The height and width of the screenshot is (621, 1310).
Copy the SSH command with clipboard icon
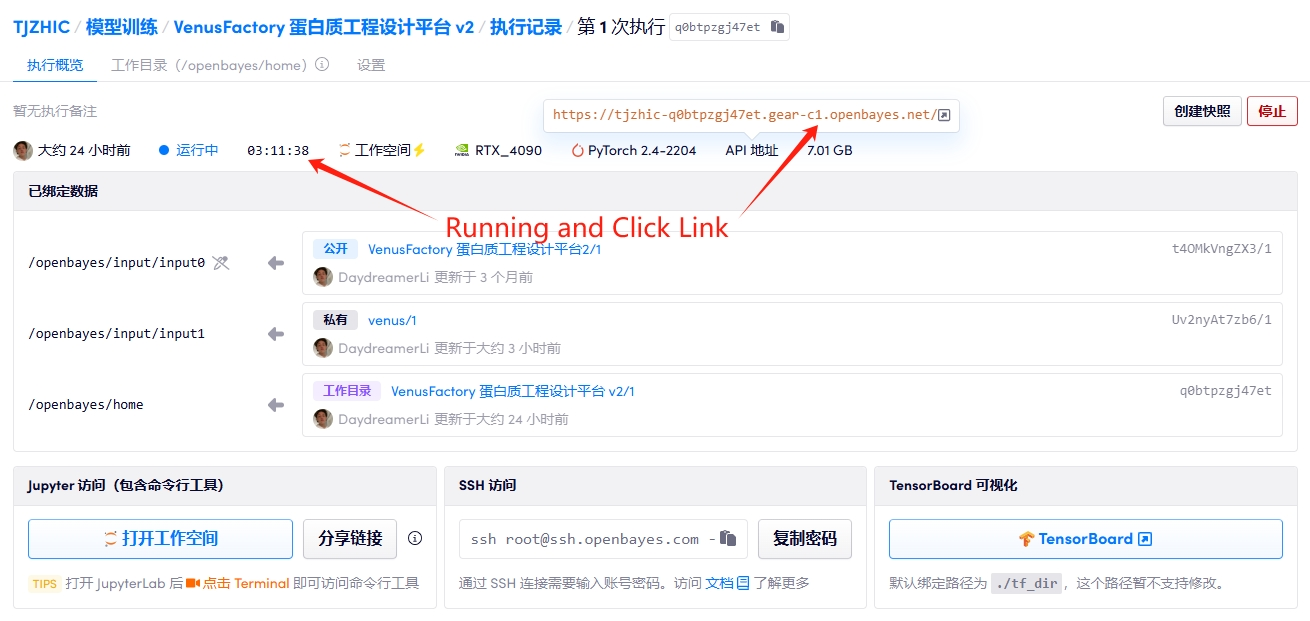[728, 539]
